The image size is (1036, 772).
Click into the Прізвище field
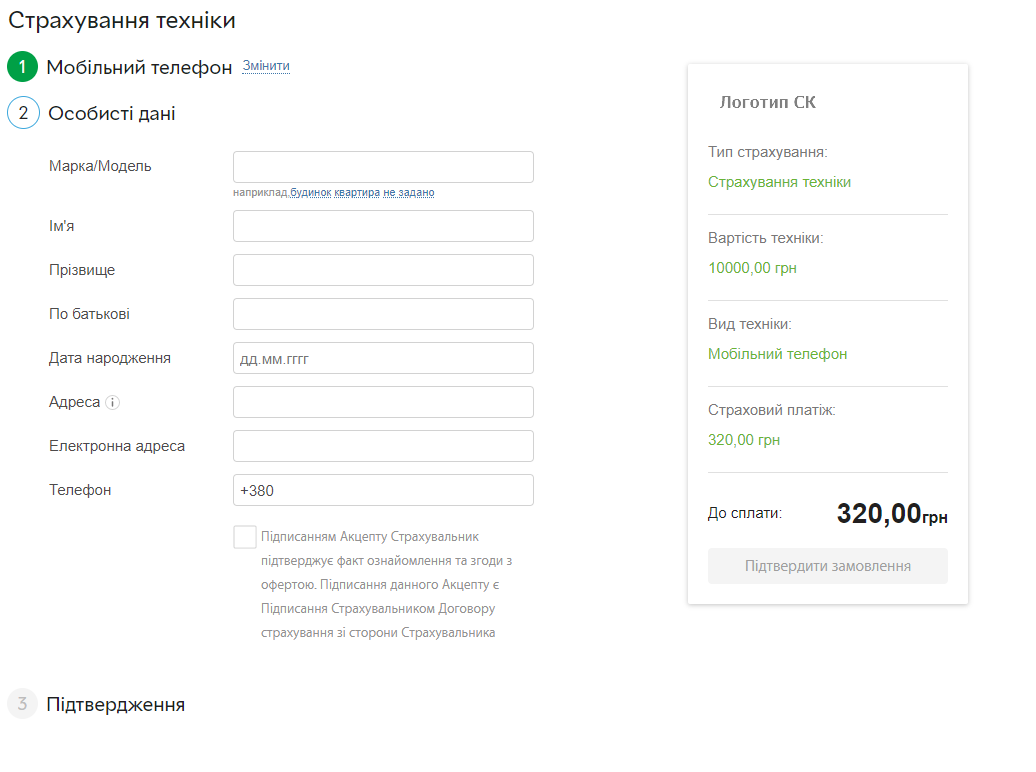[383, 270]
